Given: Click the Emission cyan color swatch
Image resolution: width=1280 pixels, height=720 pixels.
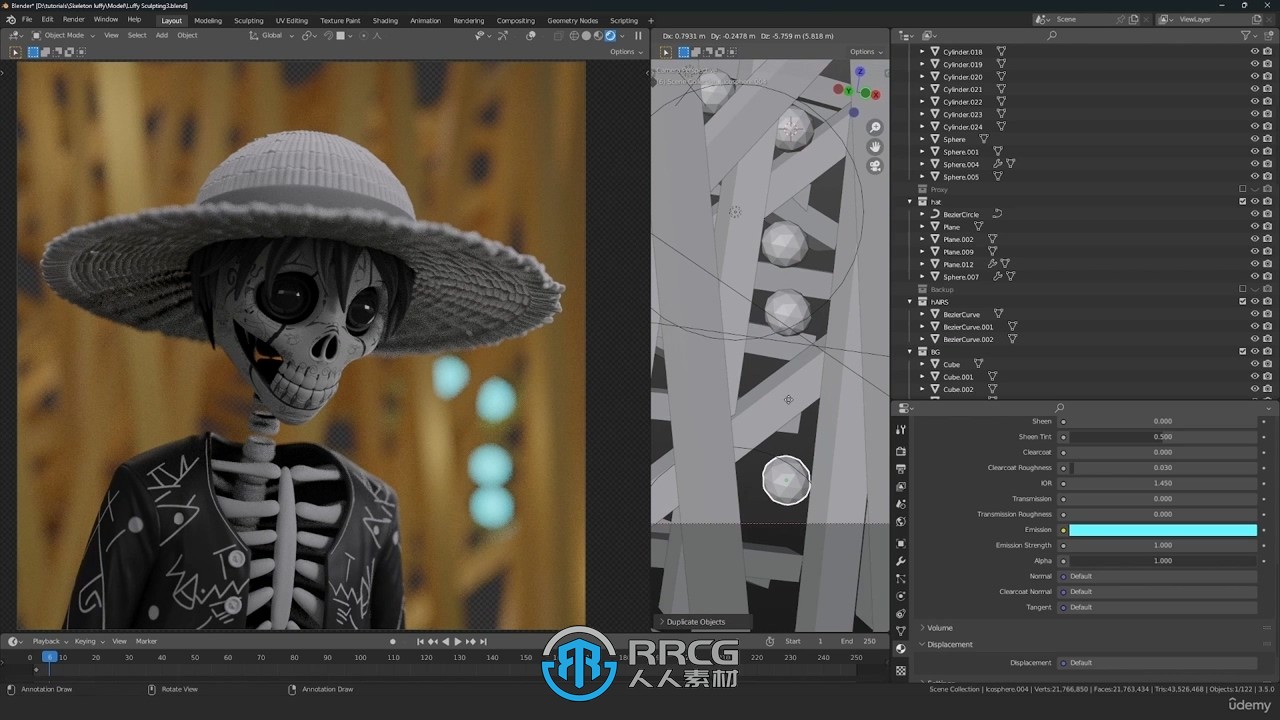Looking at the screenshot, I should coord(1163,530).
